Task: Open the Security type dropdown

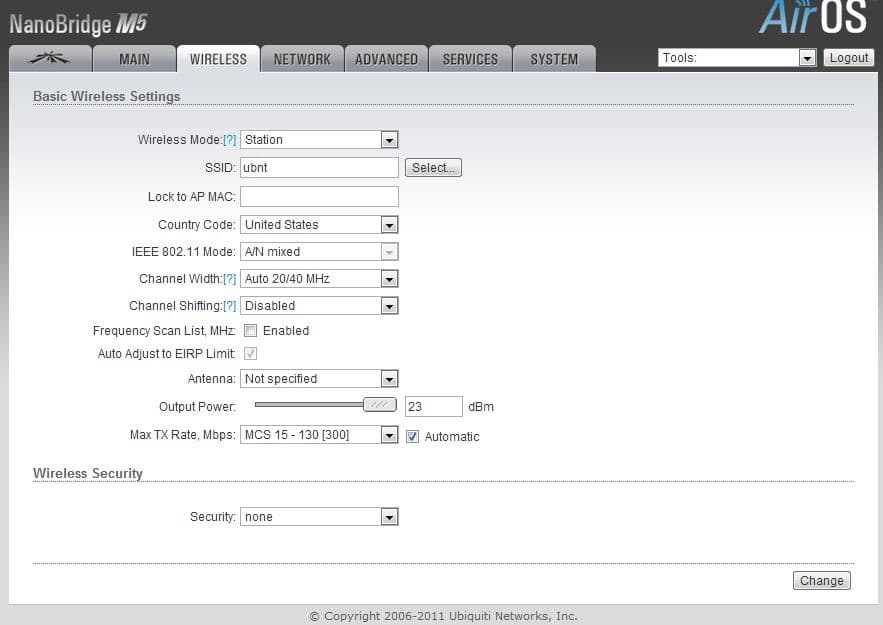Action: (x=319, y=517)
